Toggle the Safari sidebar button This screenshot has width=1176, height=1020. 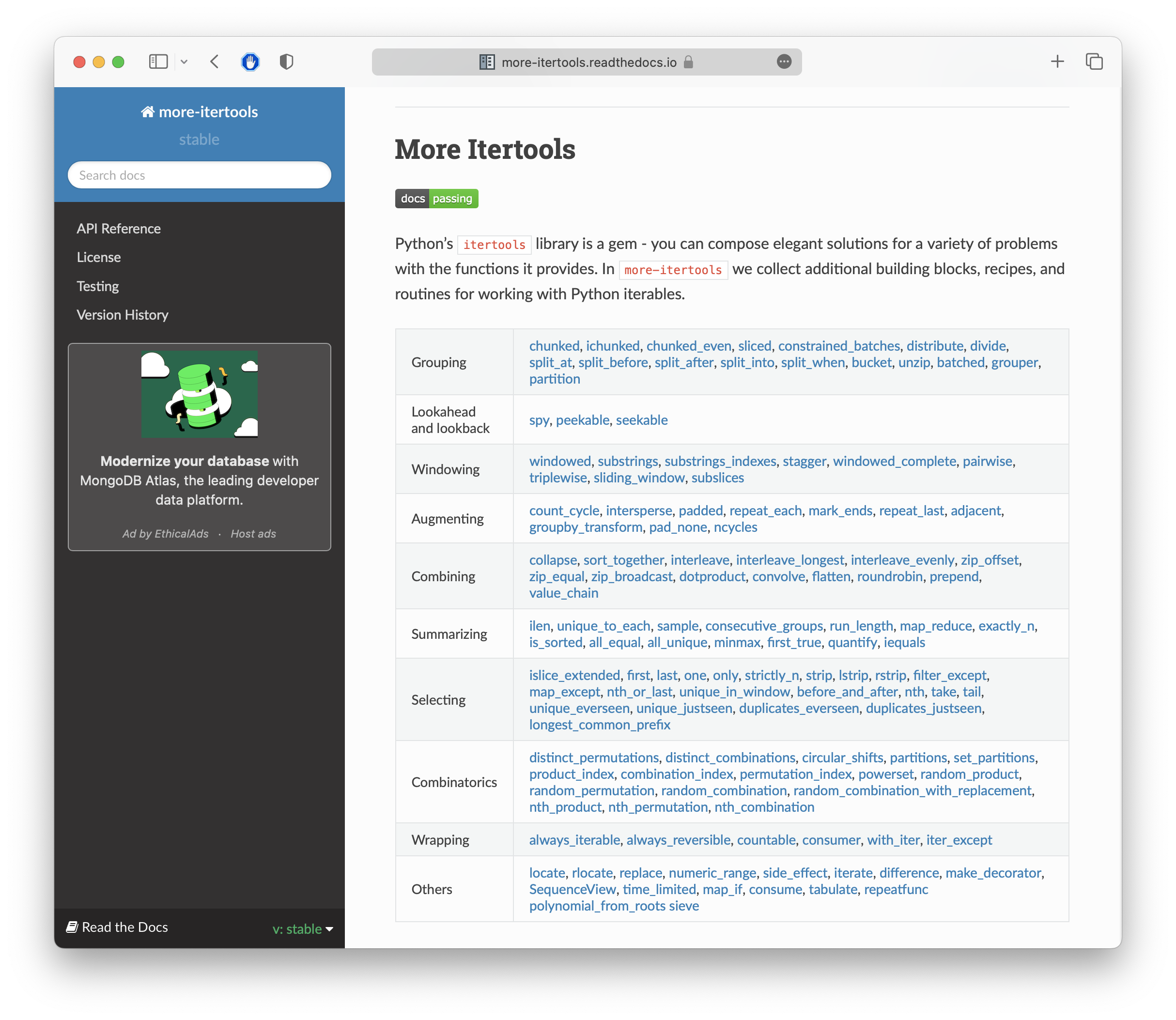pos(158,62)
